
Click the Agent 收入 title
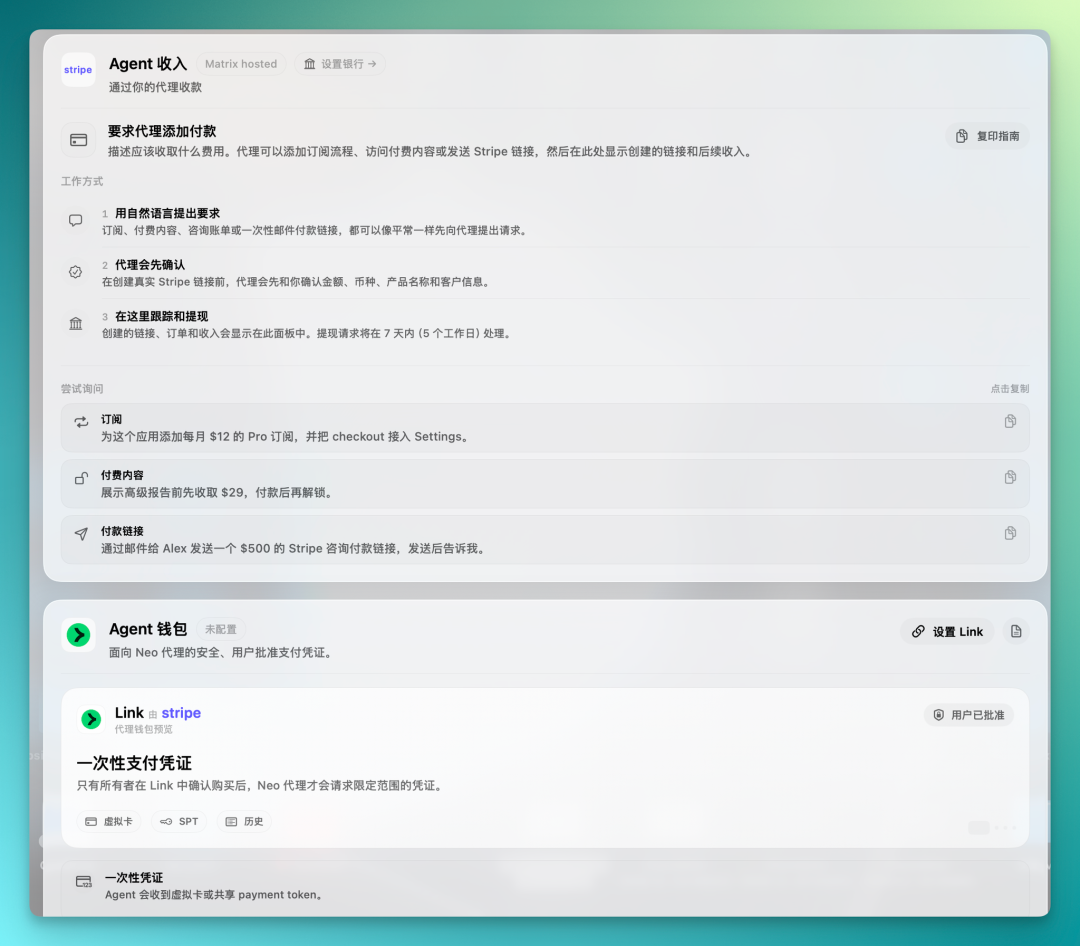(148, 64)
